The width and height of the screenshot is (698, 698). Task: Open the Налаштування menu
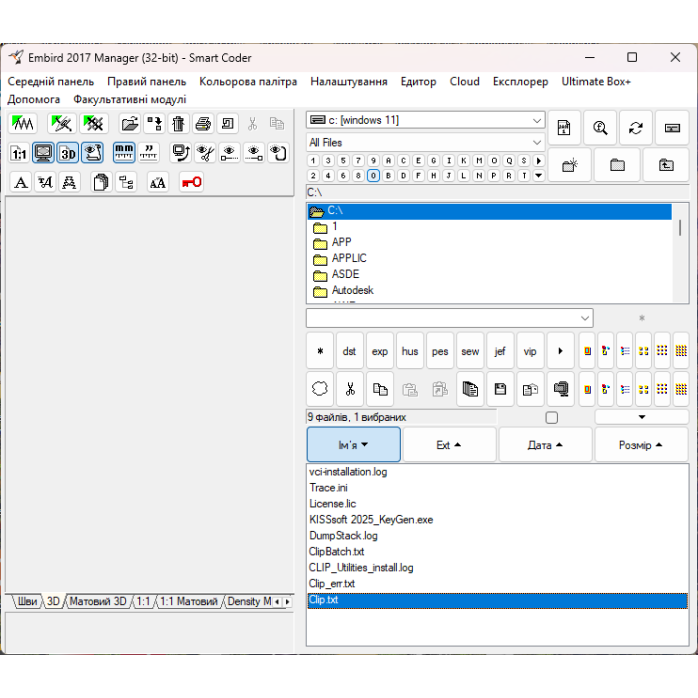(349, 82)
